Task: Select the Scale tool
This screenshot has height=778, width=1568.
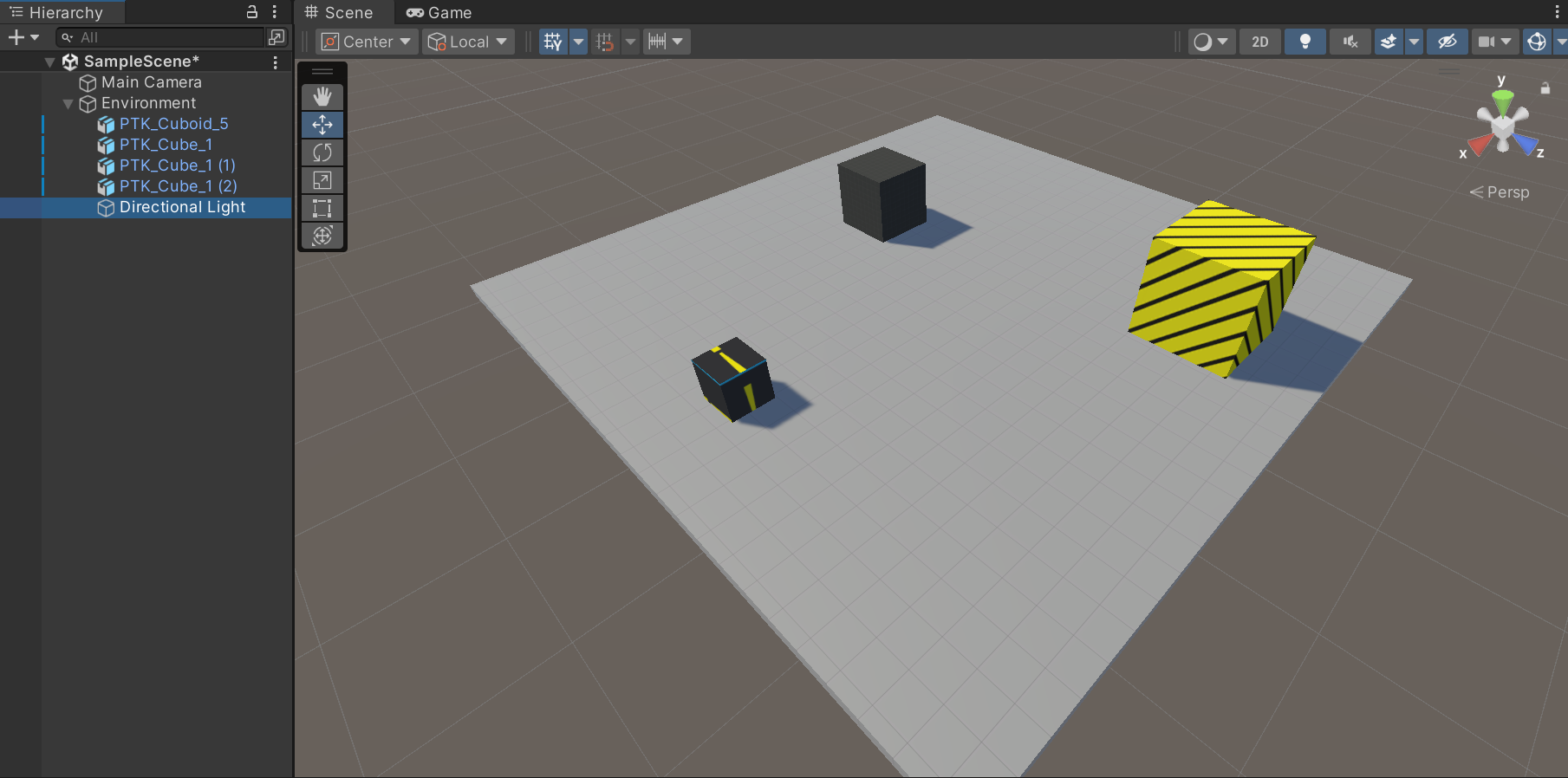Action: 322,180
